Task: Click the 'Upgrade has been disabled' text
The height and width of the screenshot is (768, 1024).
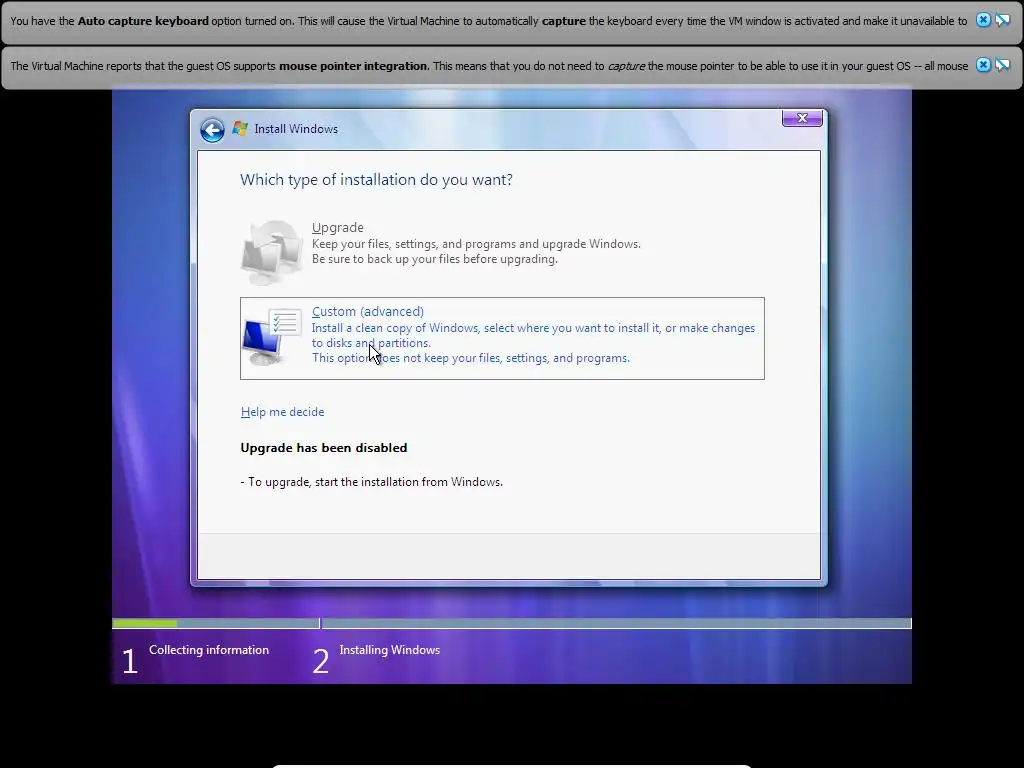Action: click(x=324, y=448)
